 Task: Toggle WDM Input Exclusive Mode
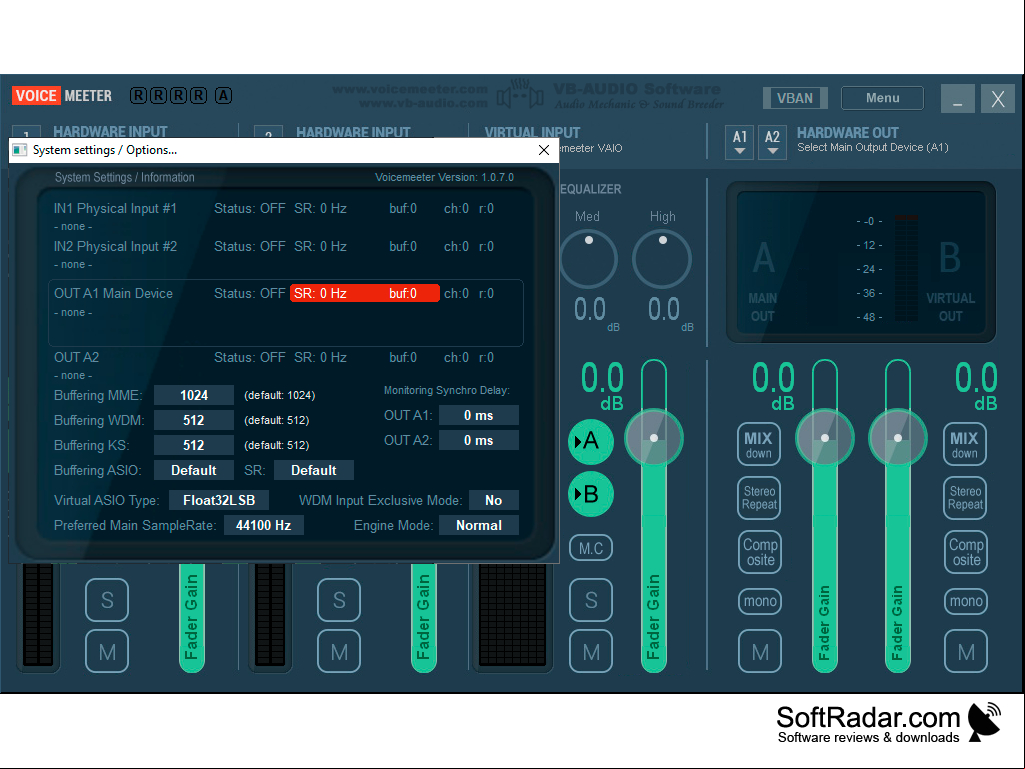pos(494,500)
